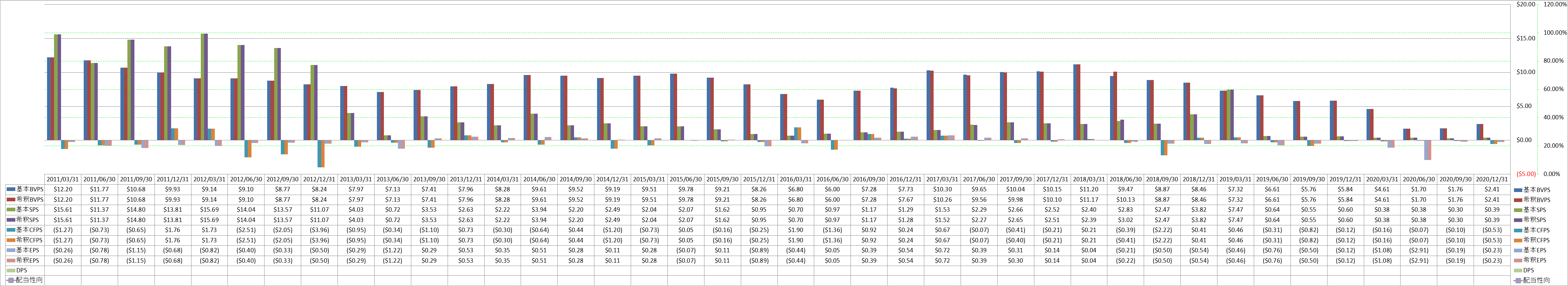This screenshot has width=1568, height=286.
Task: Click the $10.00 axis label
Action: (x=1526, y=72)
